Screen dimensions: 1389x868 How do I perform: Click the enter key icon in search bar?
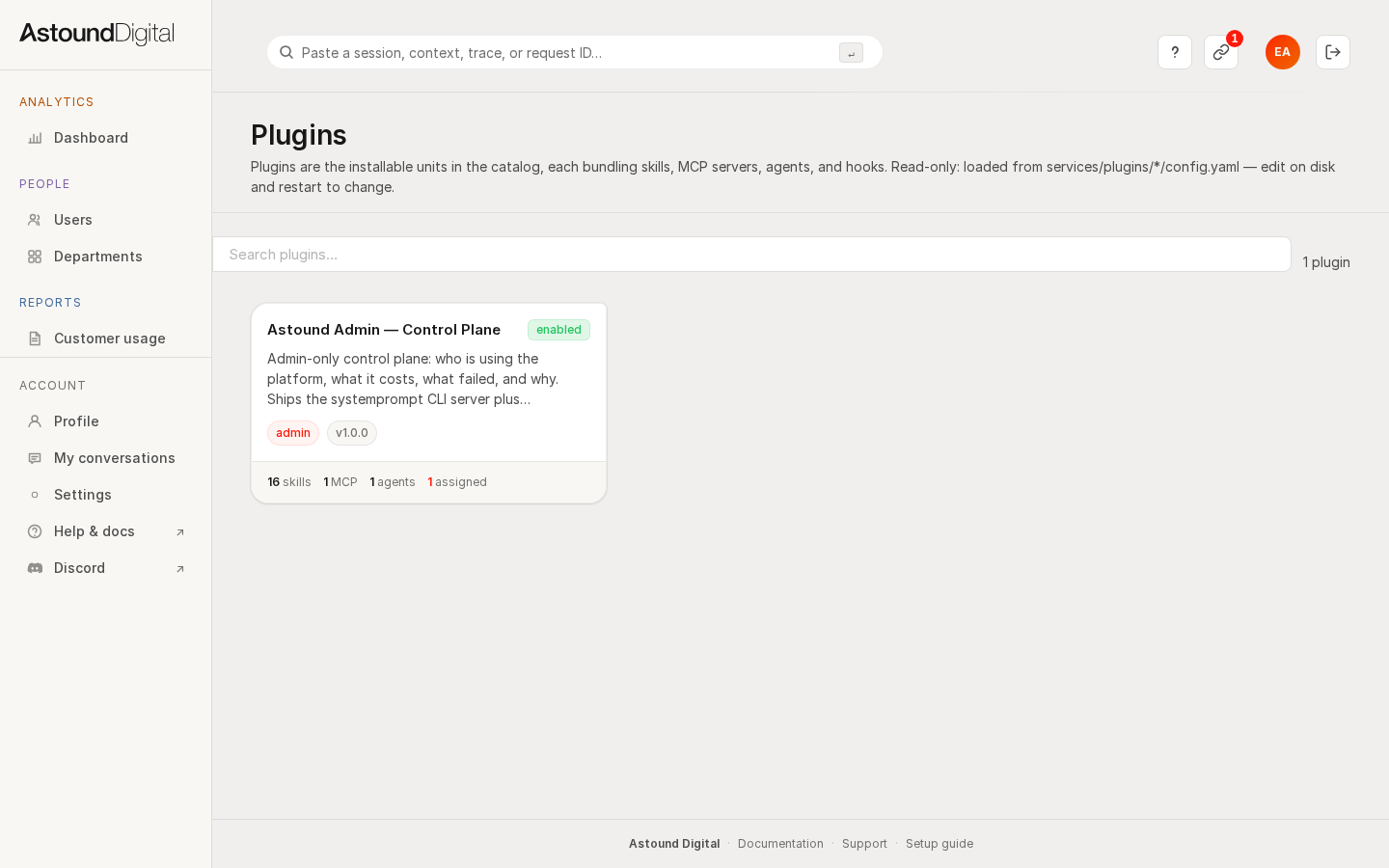pos(851,53)
